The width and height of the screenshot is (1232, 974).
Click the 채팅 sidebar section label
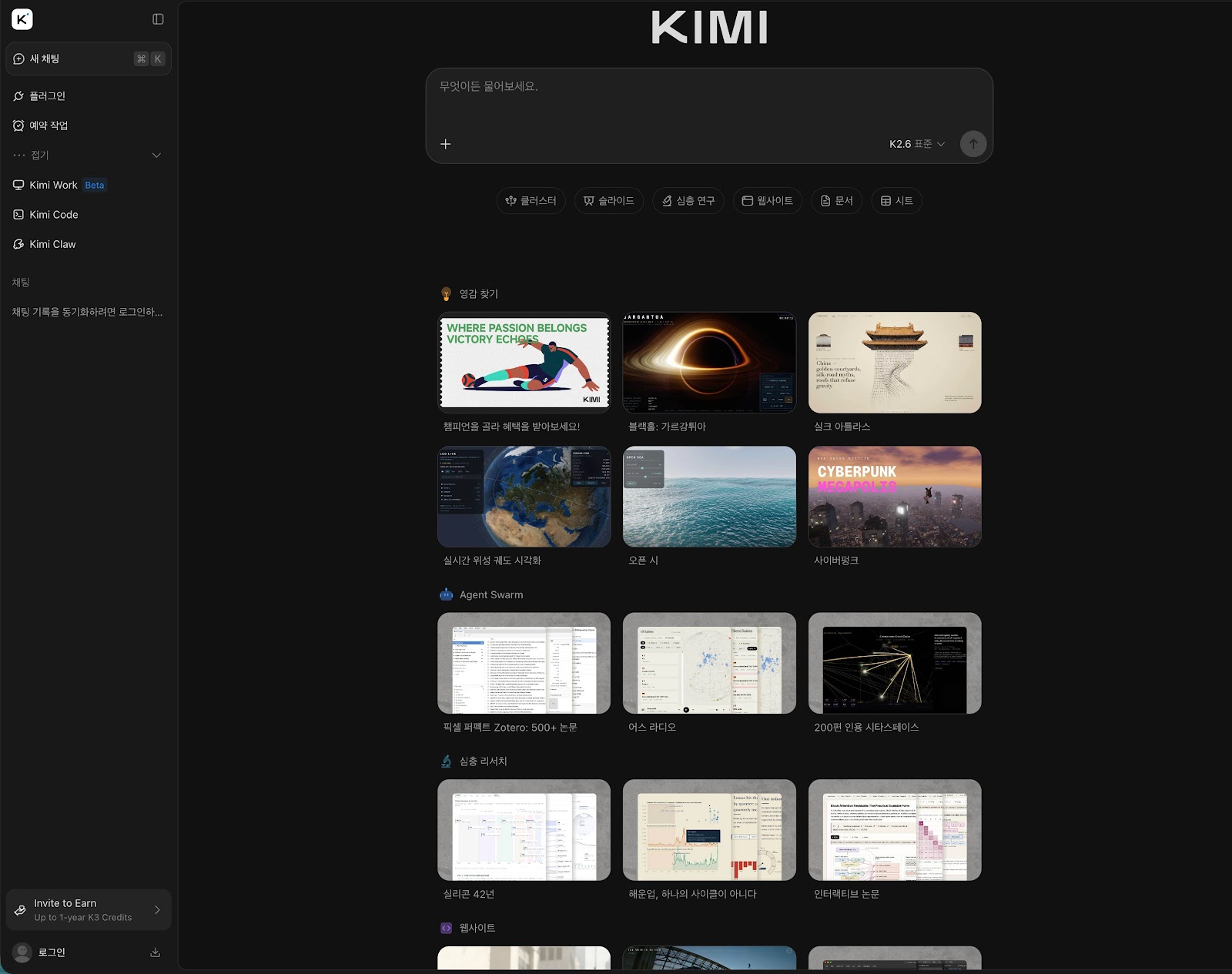[x=21, y=283]
